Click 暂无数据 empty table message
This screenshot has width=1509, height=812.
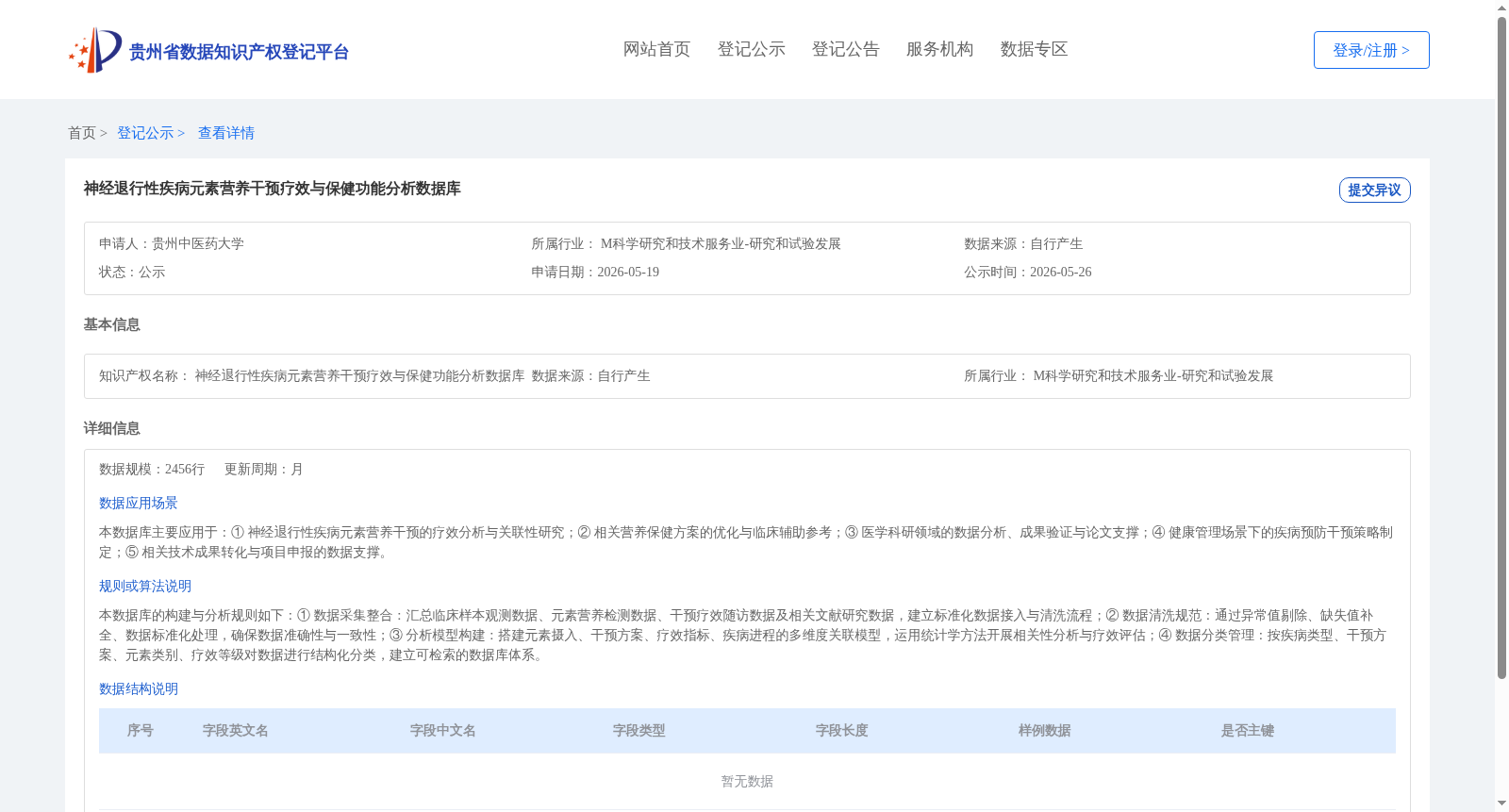pyautogui.click(x=747, y=782)
